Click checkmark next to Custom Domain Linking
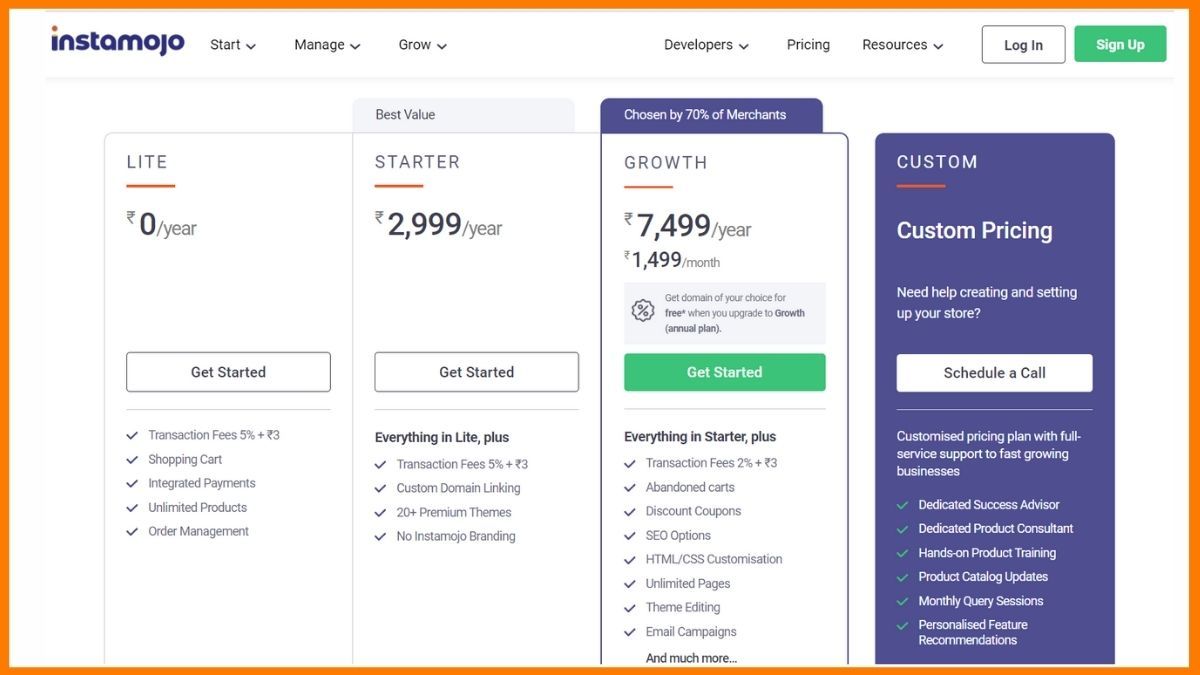 click(x=380, y=489)
